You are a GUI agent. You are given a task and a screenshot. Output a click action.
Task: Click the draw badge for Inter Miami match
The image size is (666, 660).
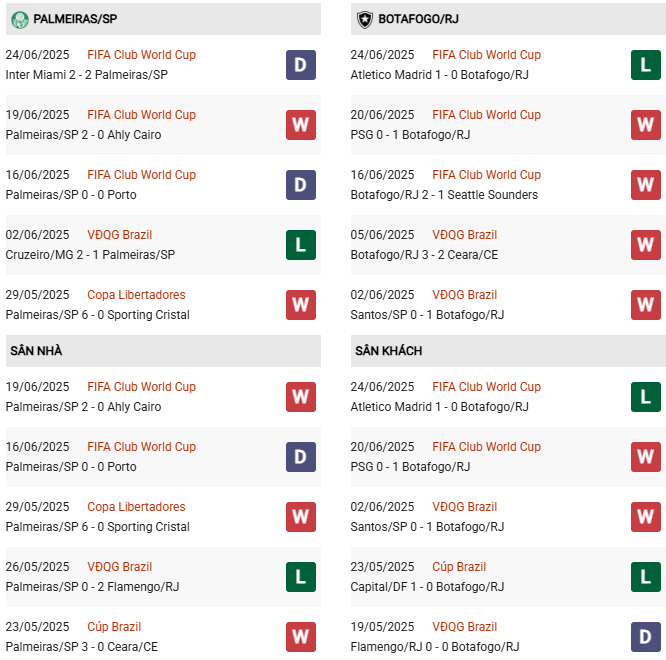tap(300, 65)
